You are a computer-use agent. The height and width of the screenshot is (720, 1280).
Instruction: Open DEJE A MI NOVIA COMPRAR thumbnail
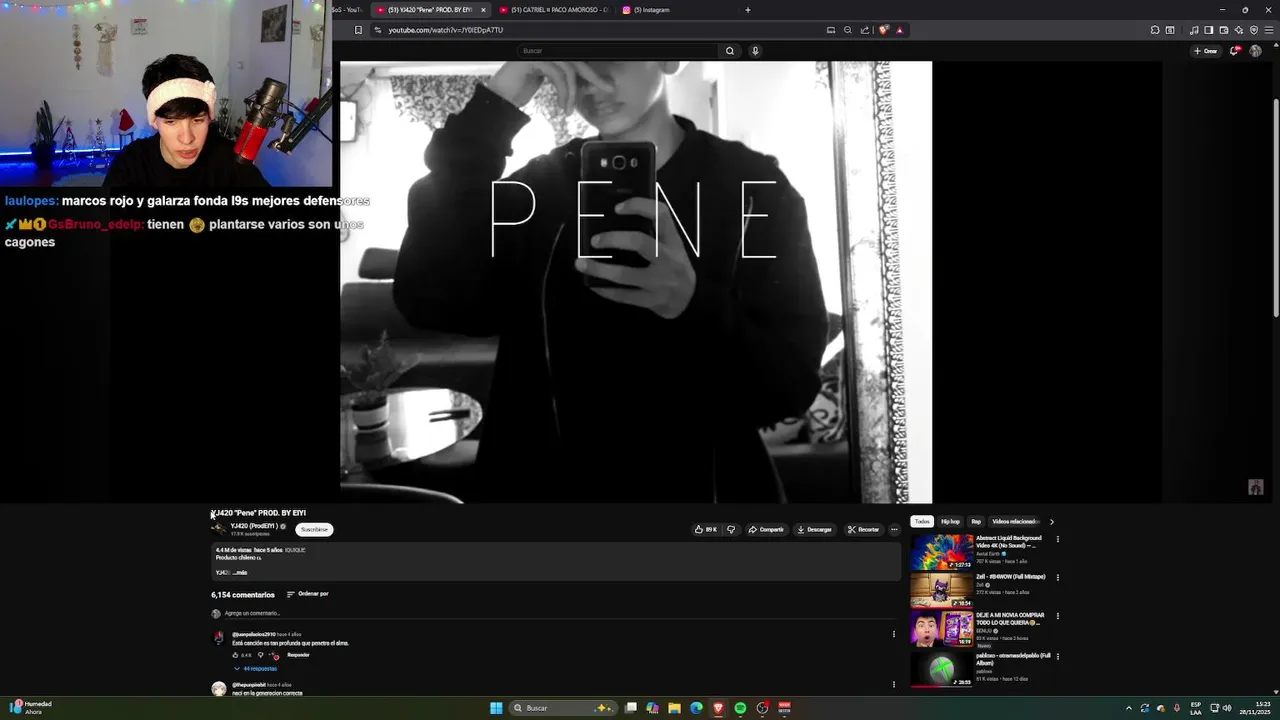(x=941, y=629)
